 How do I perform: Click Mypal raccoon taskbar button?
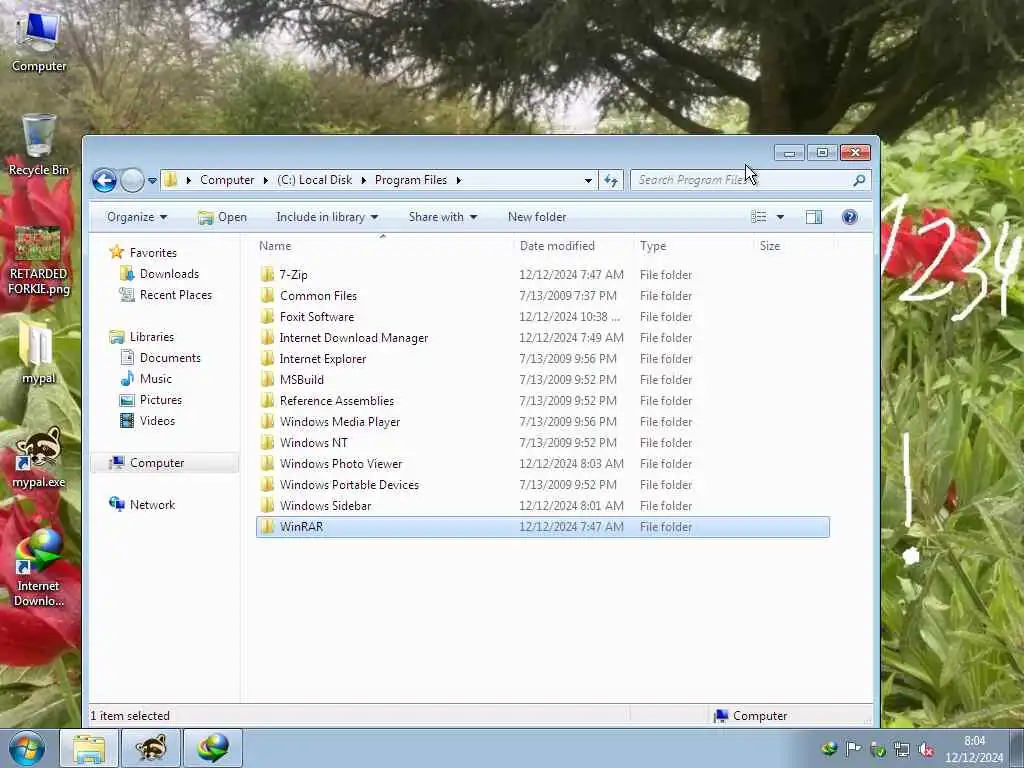point(151,748)
